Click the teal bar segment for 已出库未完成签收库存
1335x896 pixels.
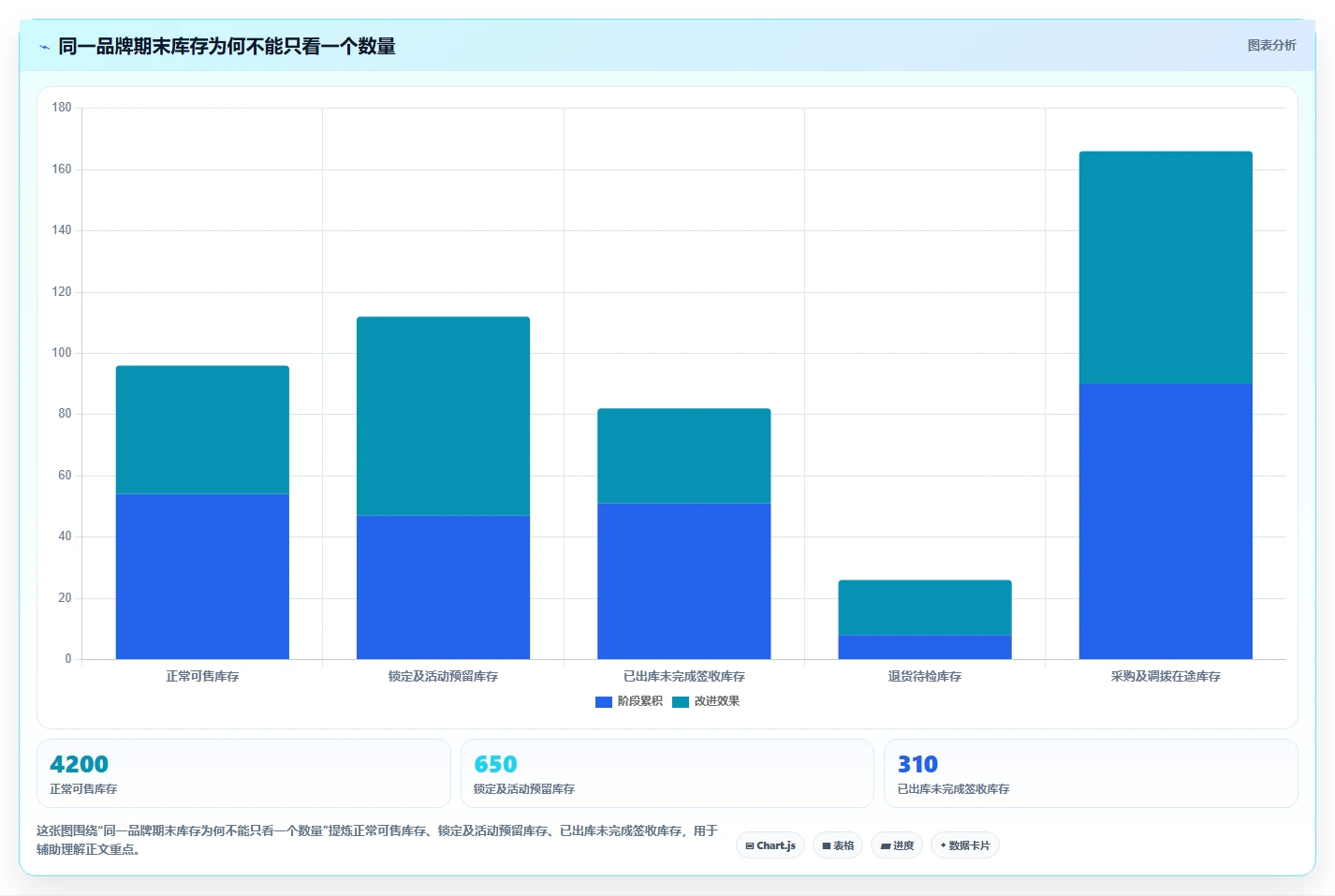click(x=684, y=456)
